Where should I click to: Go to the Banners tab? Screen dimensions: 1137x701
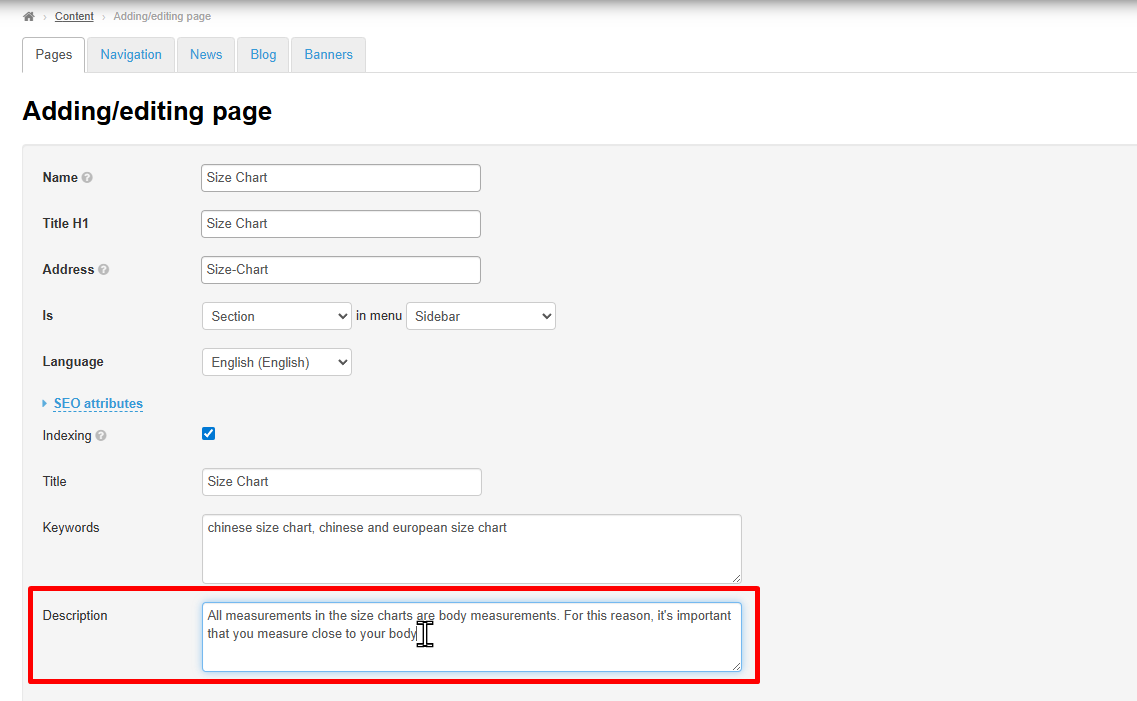click(x=328, y=55)
